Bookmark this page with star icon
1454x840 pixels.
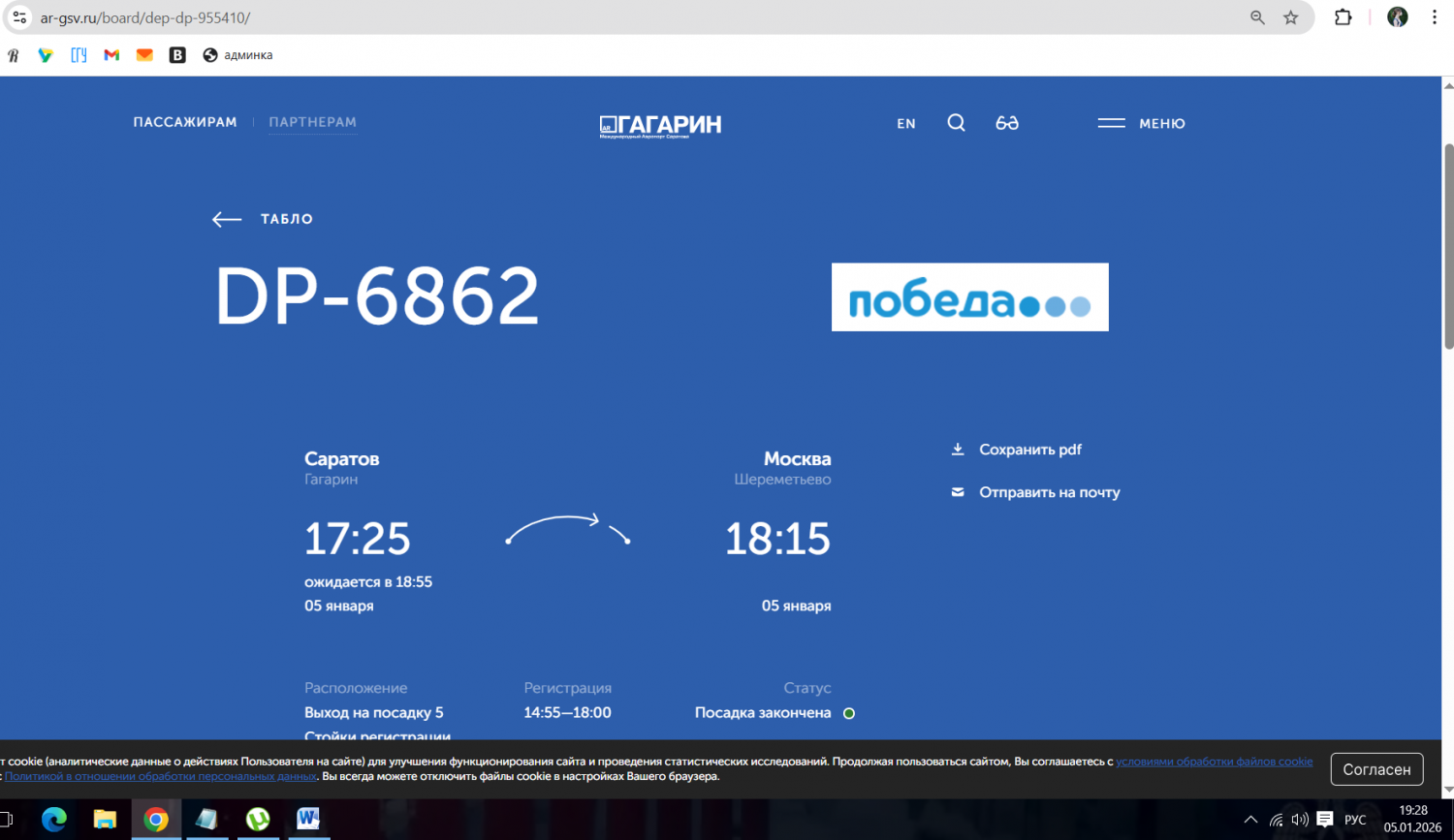1291,17
